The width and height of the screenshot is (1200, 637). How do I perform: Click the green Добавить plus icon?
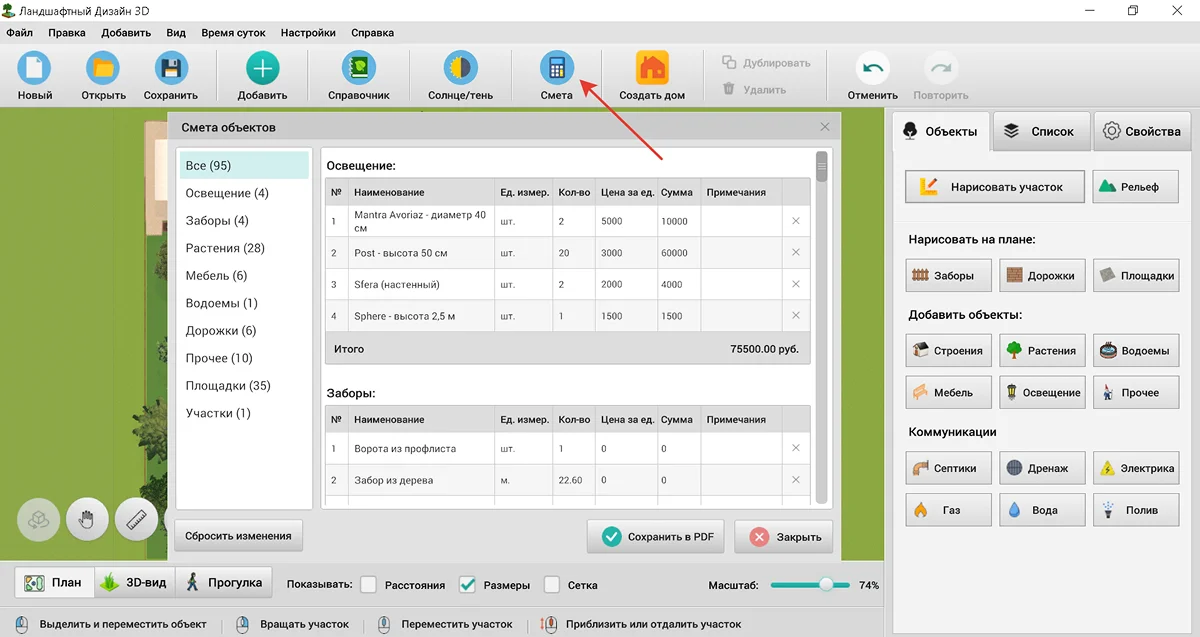pos(262,70)
